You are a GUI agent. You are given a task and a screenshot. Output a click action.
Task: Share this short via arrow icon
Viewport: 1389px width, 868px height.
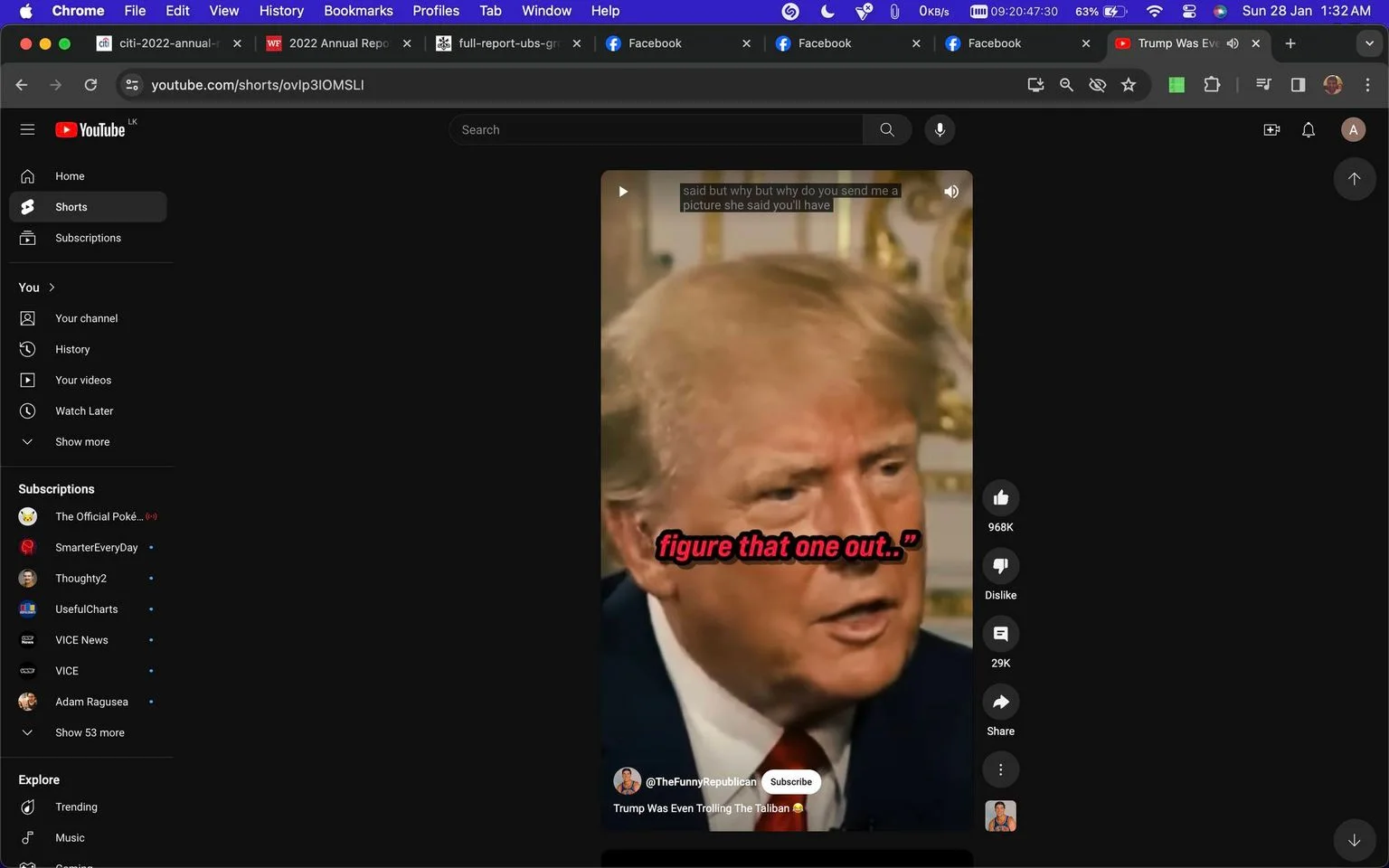[x=1000, y=702]
